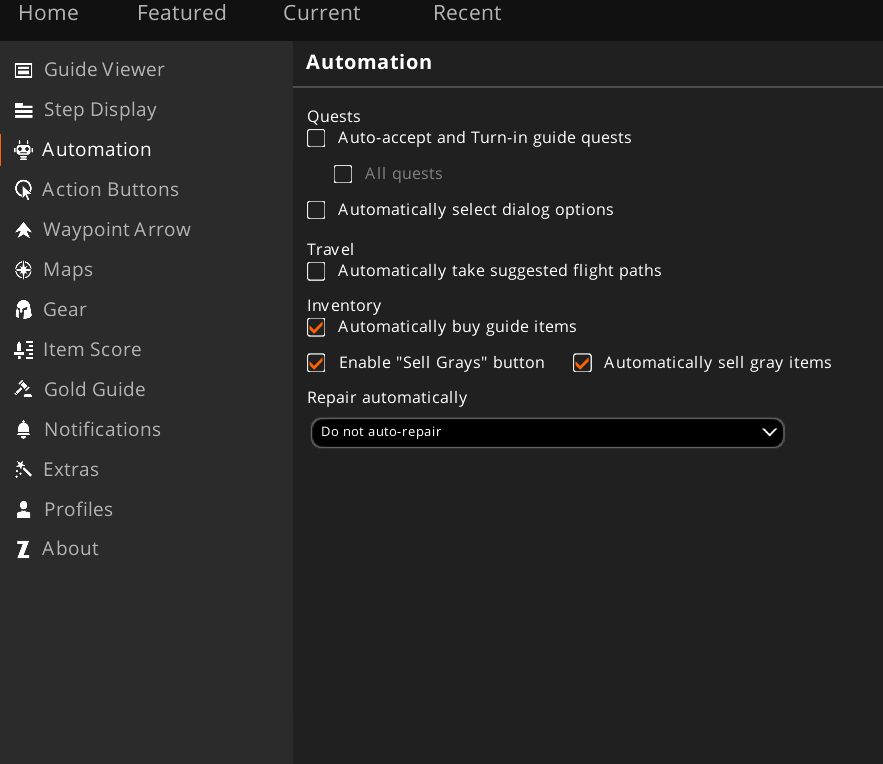Viewport: 883px width, 764px height.
Task: Disable the Enable "Sell Grays" button checkbox
Action: (316, 363)
